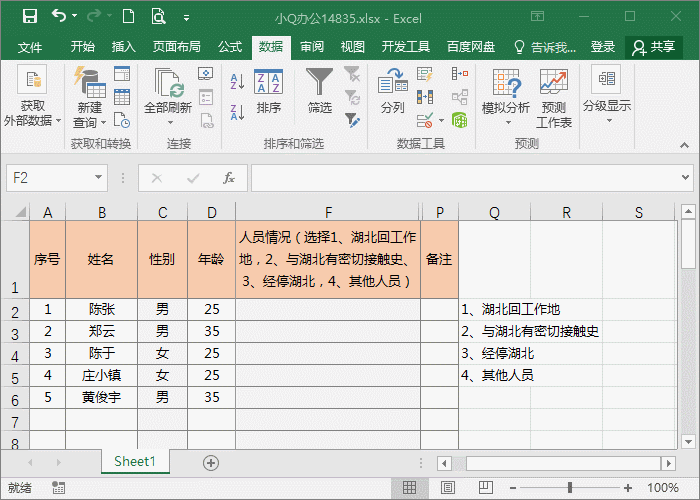
Task: Click the Sheet1 tab
Action: click(x=135, y=461)
